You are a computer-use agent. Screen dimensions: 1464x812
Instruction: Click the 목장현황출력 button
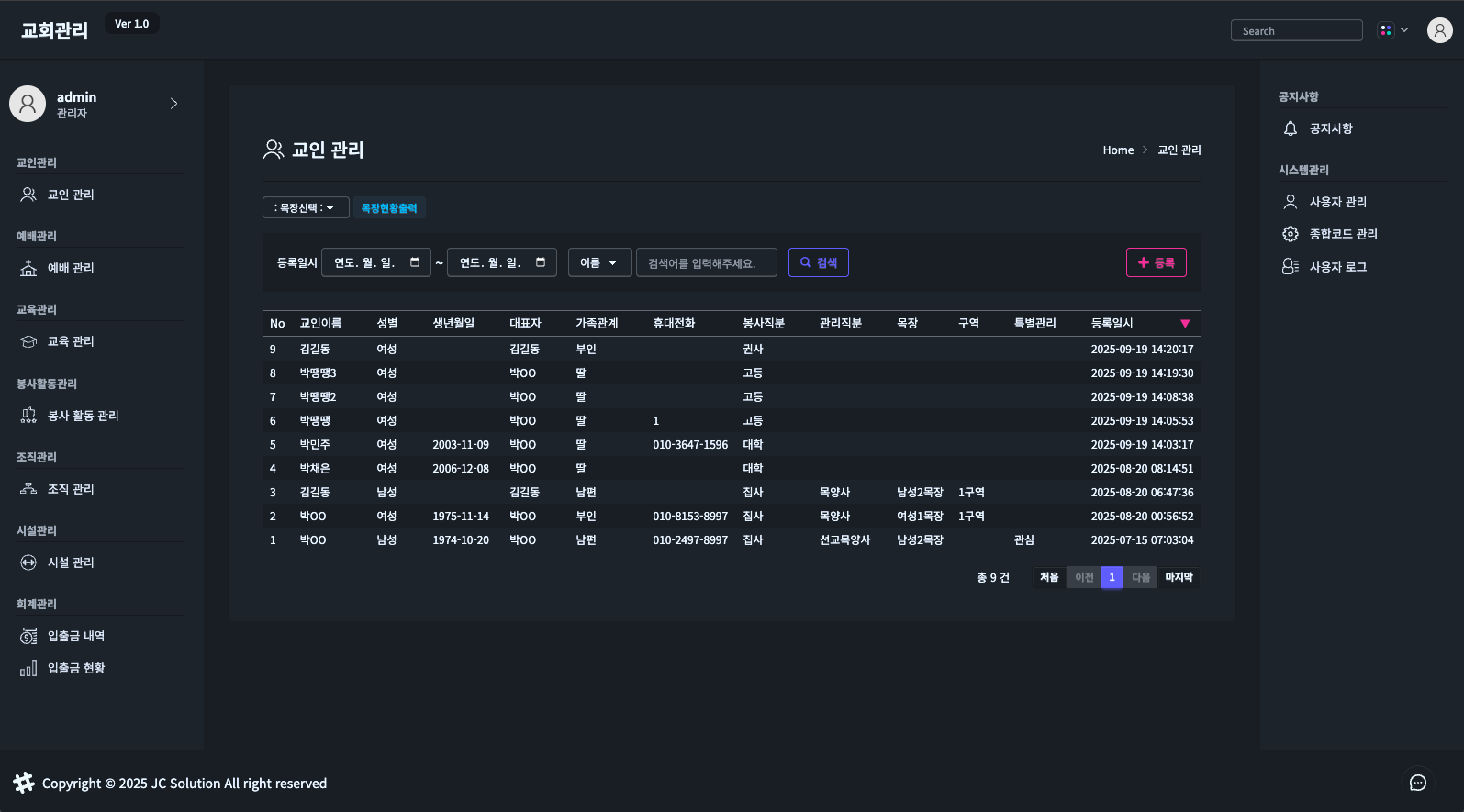pos(389,208)
